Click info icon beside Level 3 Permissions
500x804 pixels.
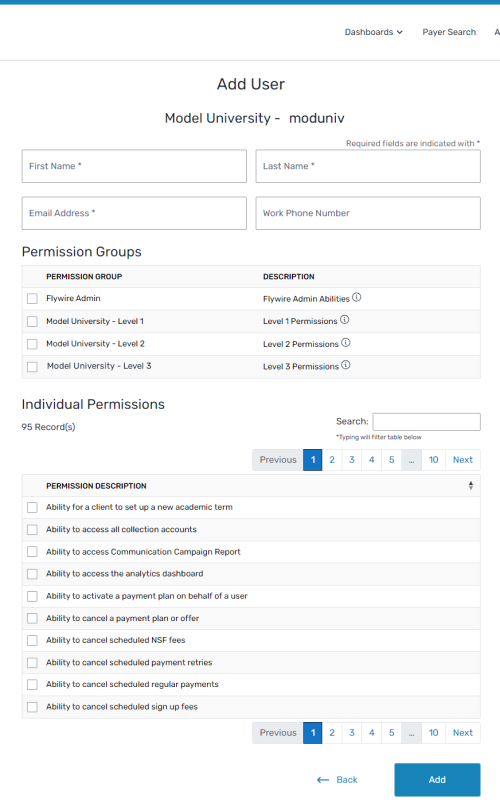[x=346, y=365]
